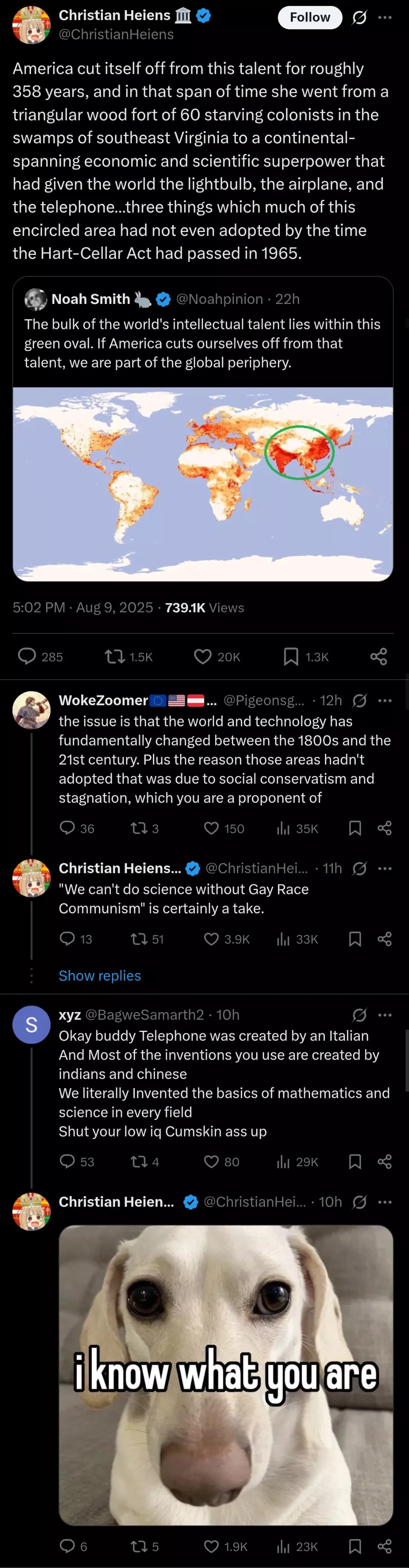Follow Christian Heiens account

click(310, 18)
